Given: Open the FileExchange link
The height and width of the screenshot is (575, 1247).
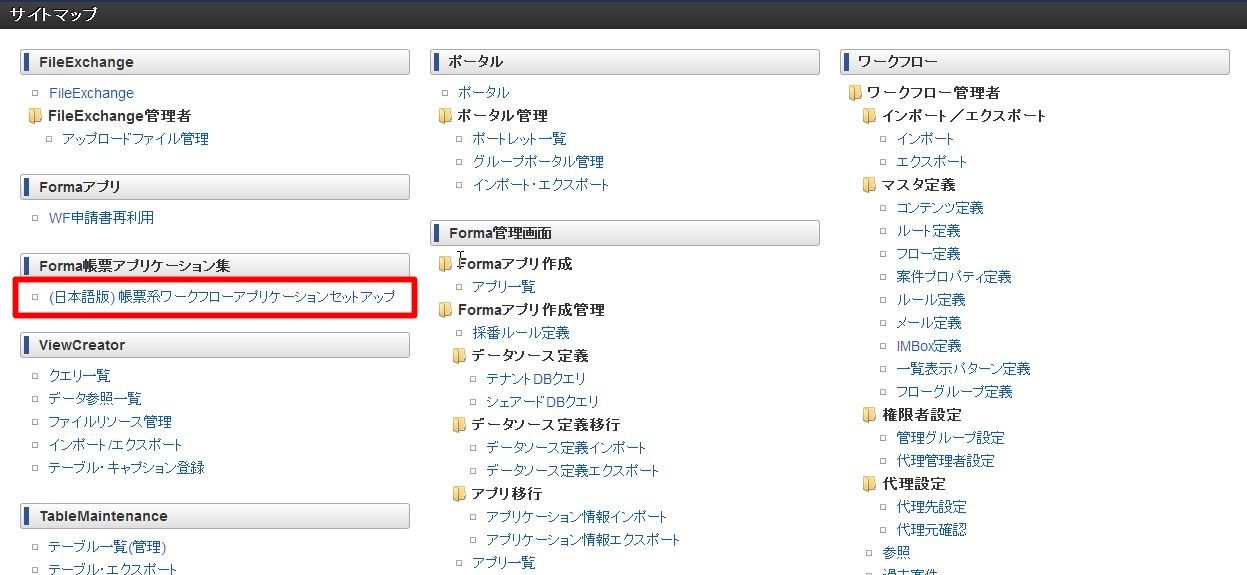Looking at the screenshot, I should coord(91,93).
